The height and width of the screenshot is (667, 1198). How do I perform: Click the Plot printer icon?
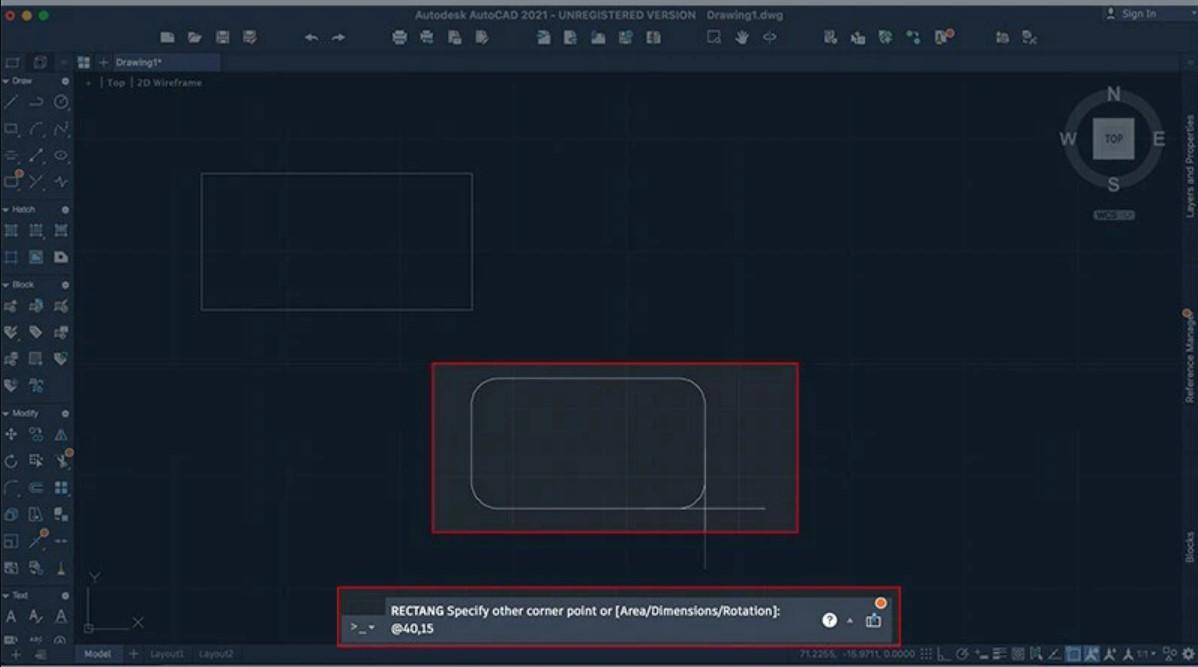(x=400, y=37)
